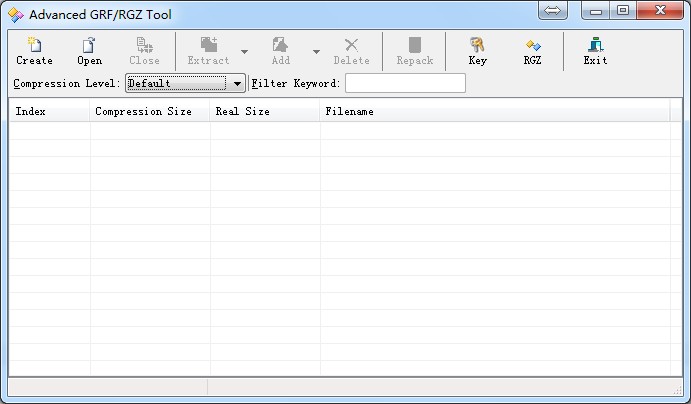Click inside the Filter Keyword field
691x404 pixels.
(x=405, y=83)
